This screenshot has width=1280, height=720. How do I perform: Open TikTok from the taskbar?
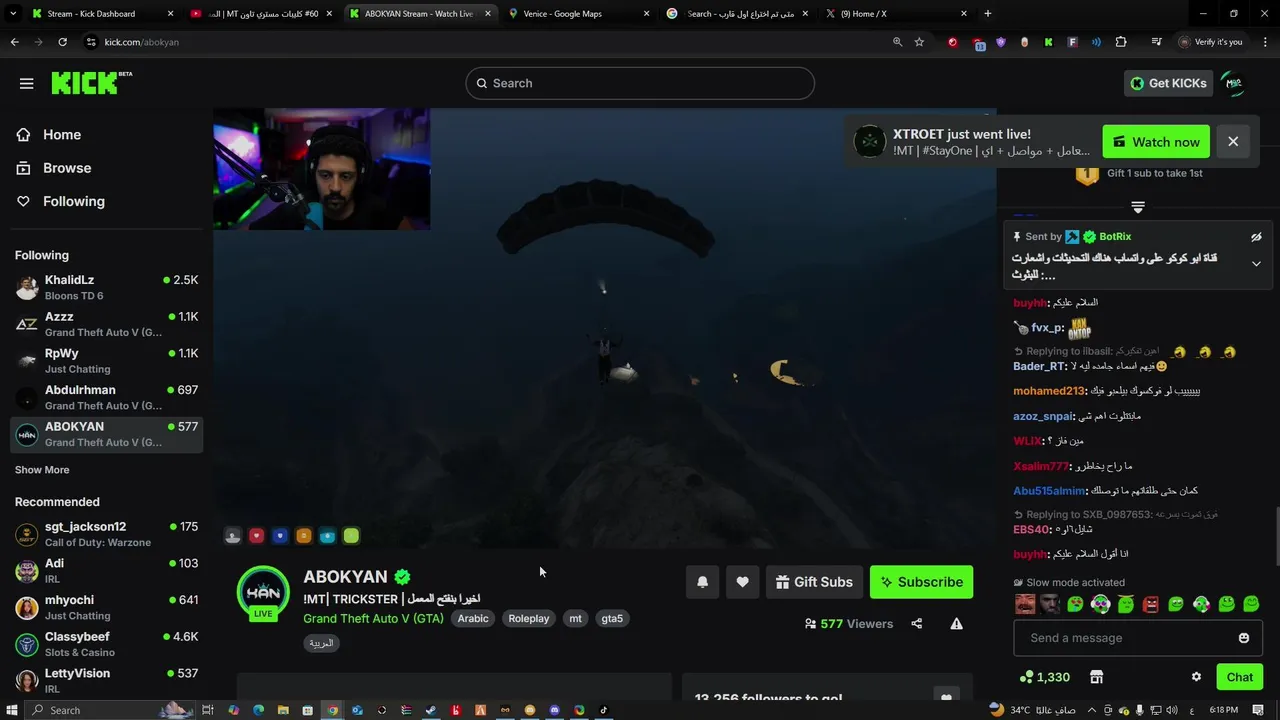click(604, 710)
